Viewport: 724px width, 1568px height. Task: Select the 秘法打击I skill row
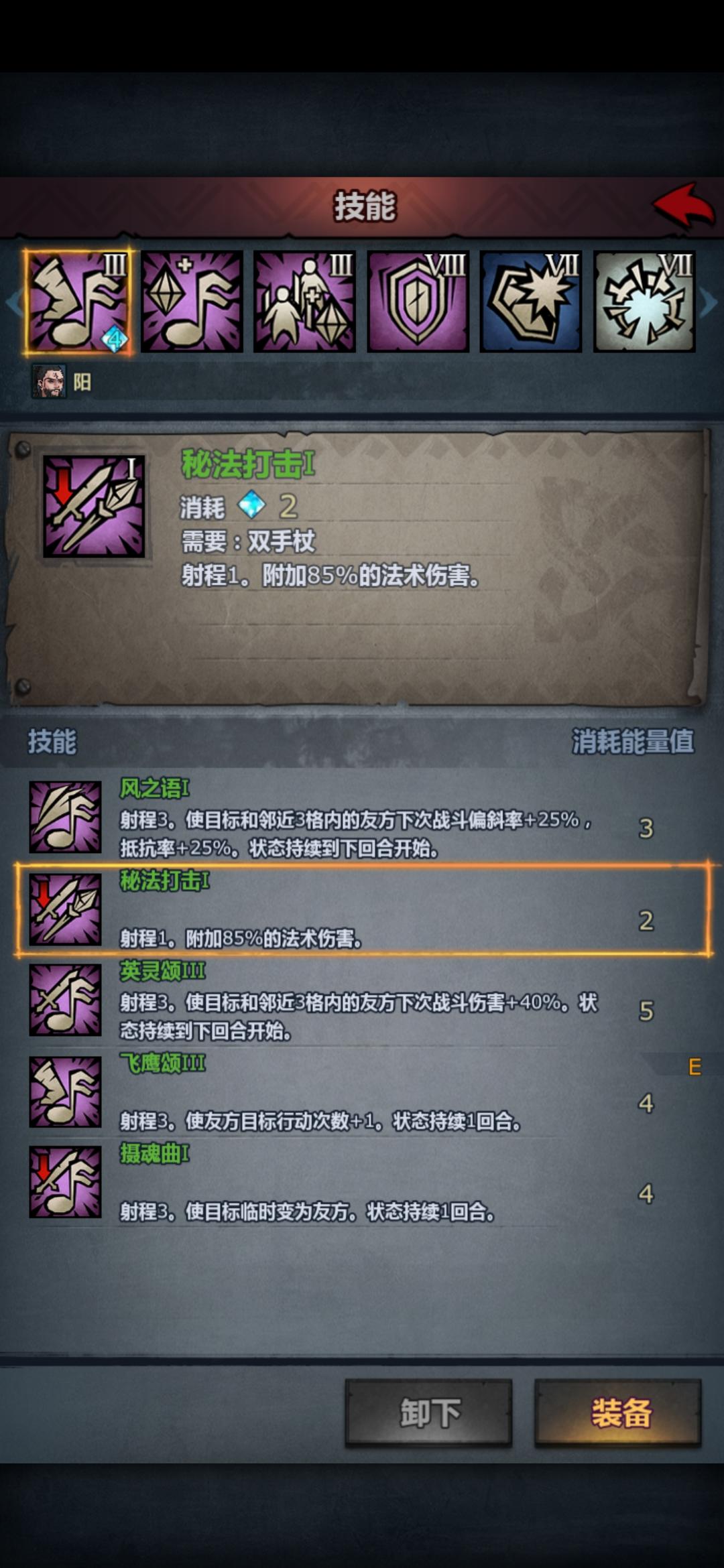tap(362, 909)
